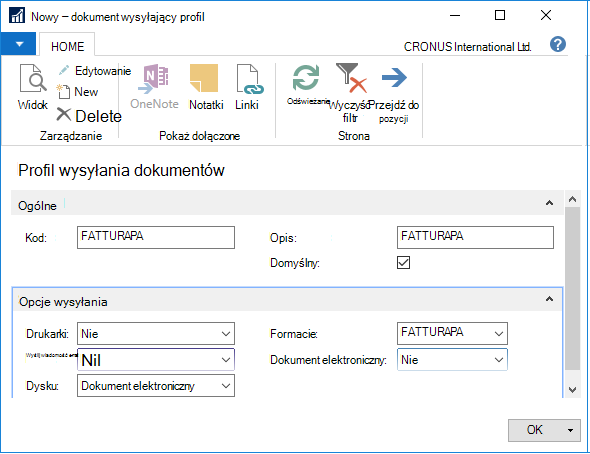Click the scrollbar up arrow

coord(572,199)
